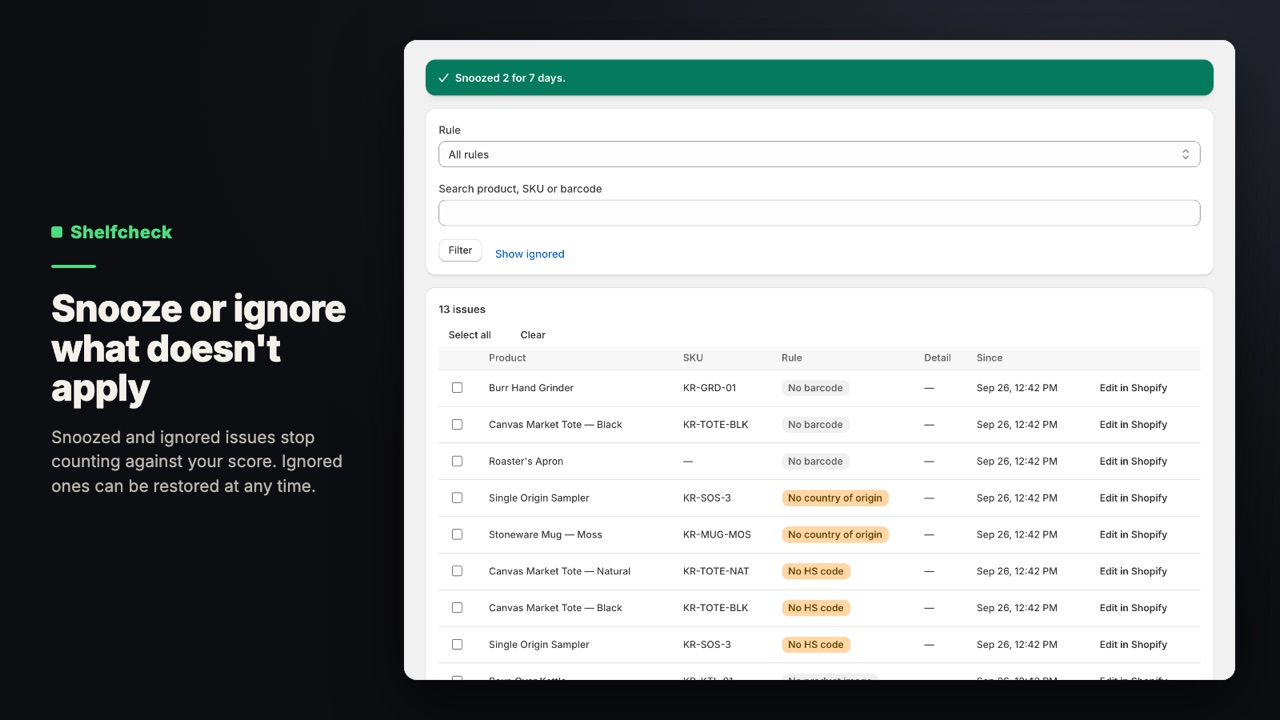Click the "13 issues" count text
The height and width of the screenshot is (720, 1280).
coord(462,310)
